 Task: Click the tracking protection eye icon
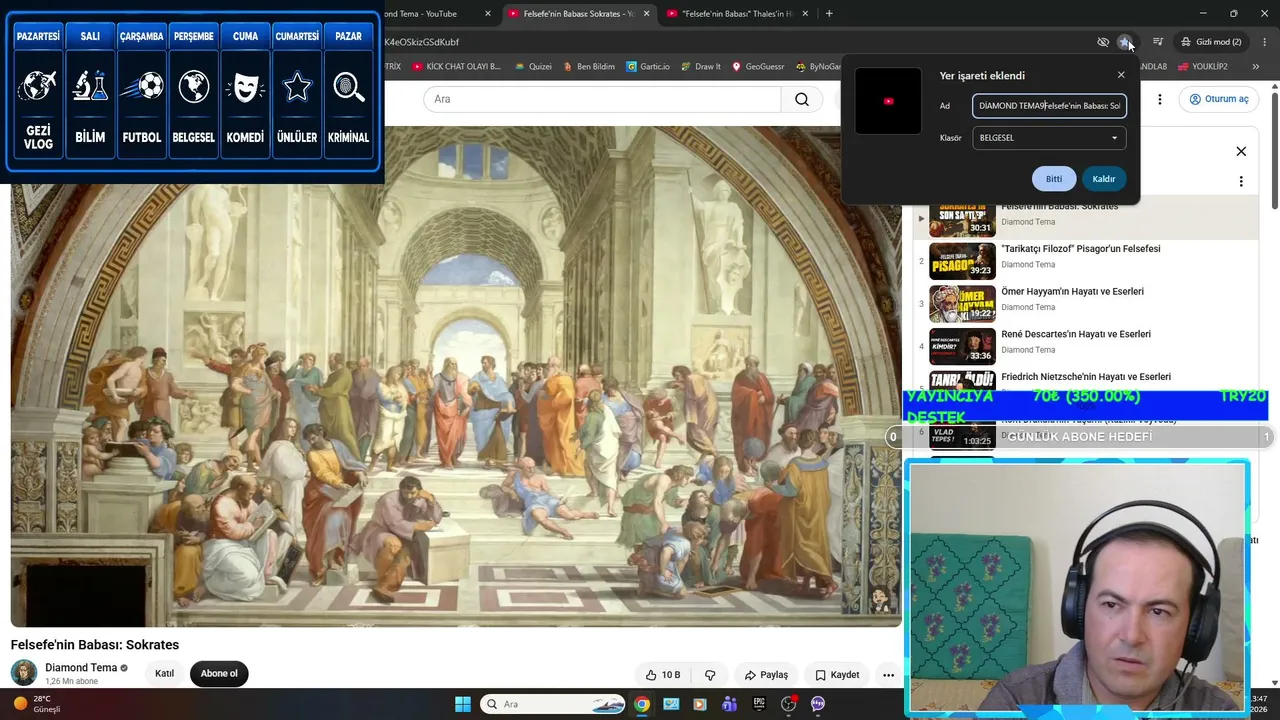[x=1103, y=42]
